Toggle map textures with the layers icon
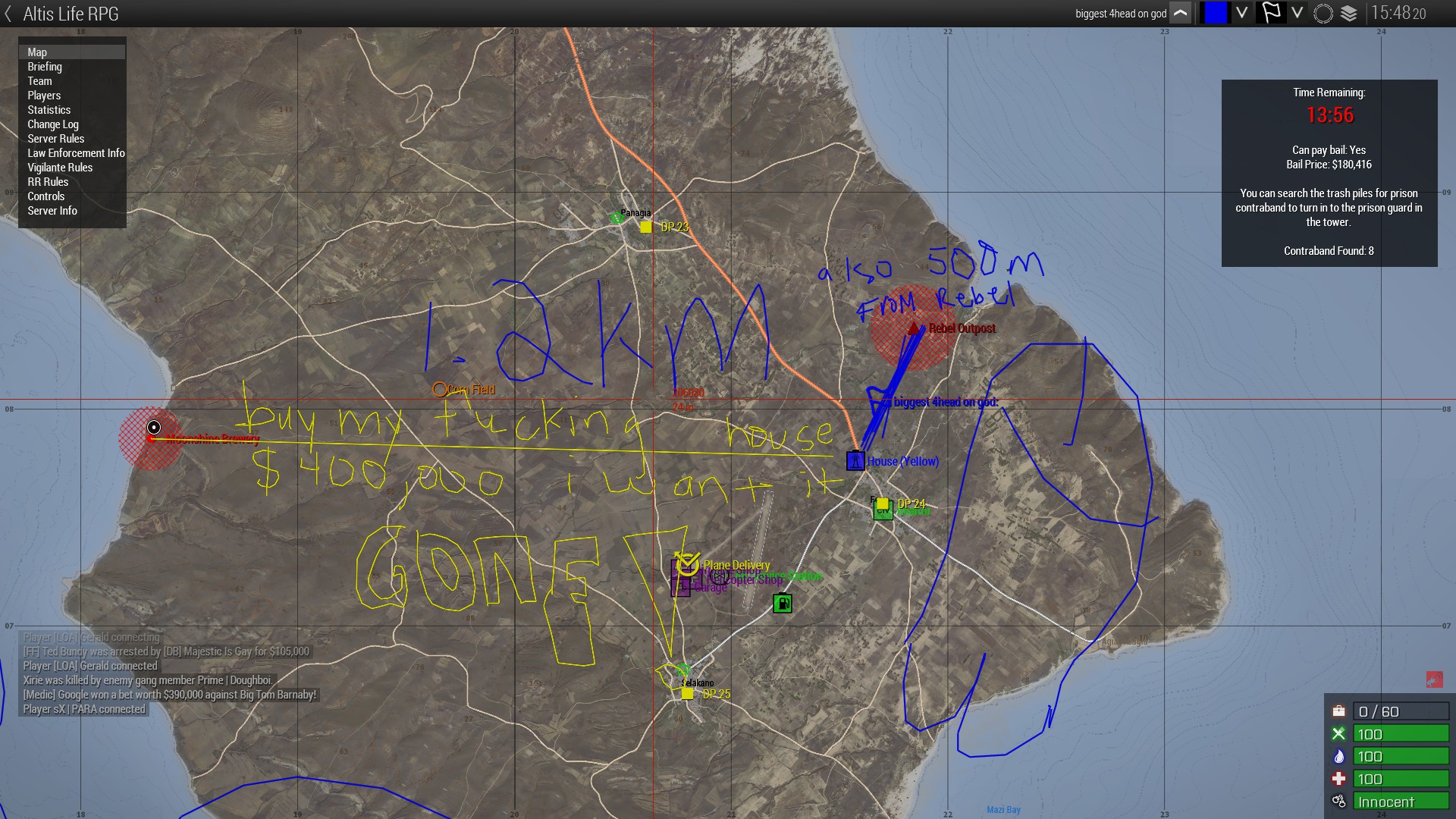 click(1349, 14)
